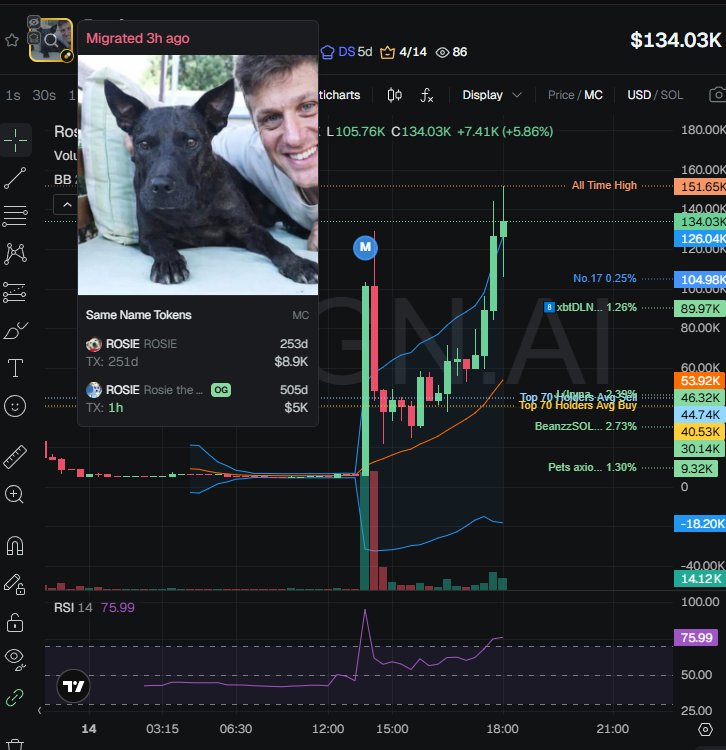Screen dimensions: 726x750
Task: Open candlestick chart type selector
Action: pyautogui.click(x=395, y=95)
